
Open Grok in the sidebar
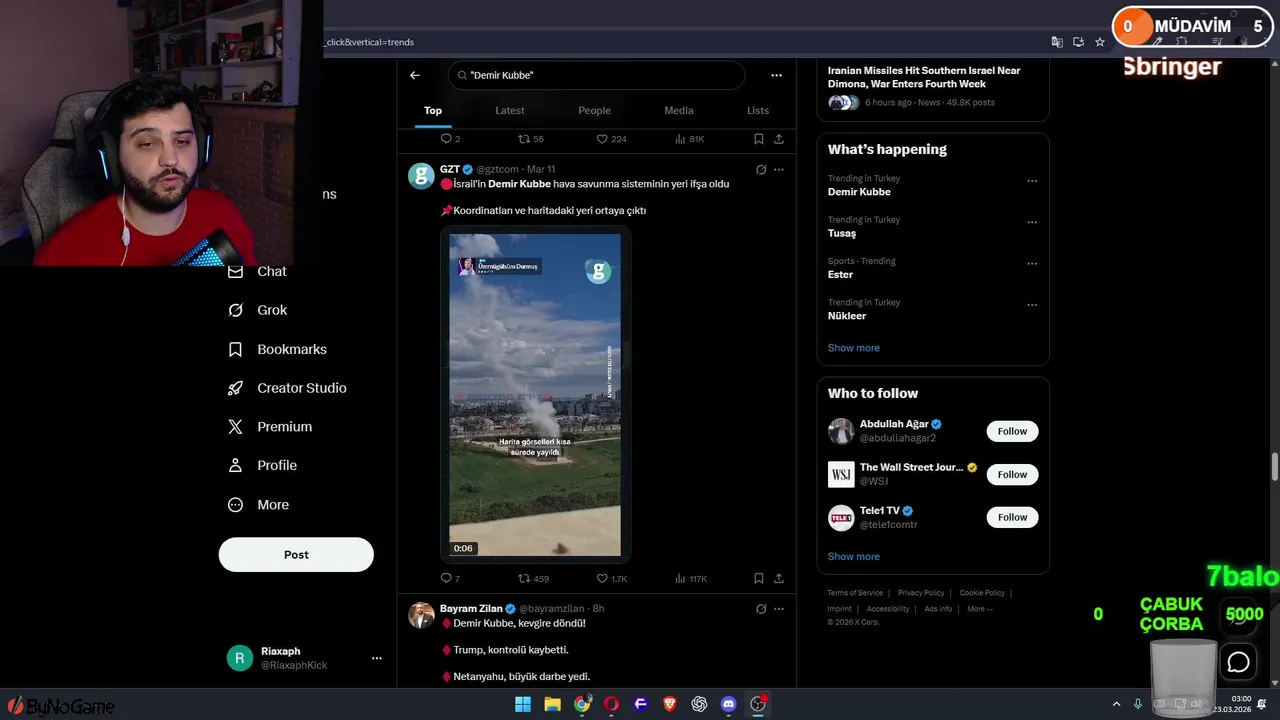click(x=258, y=310)
